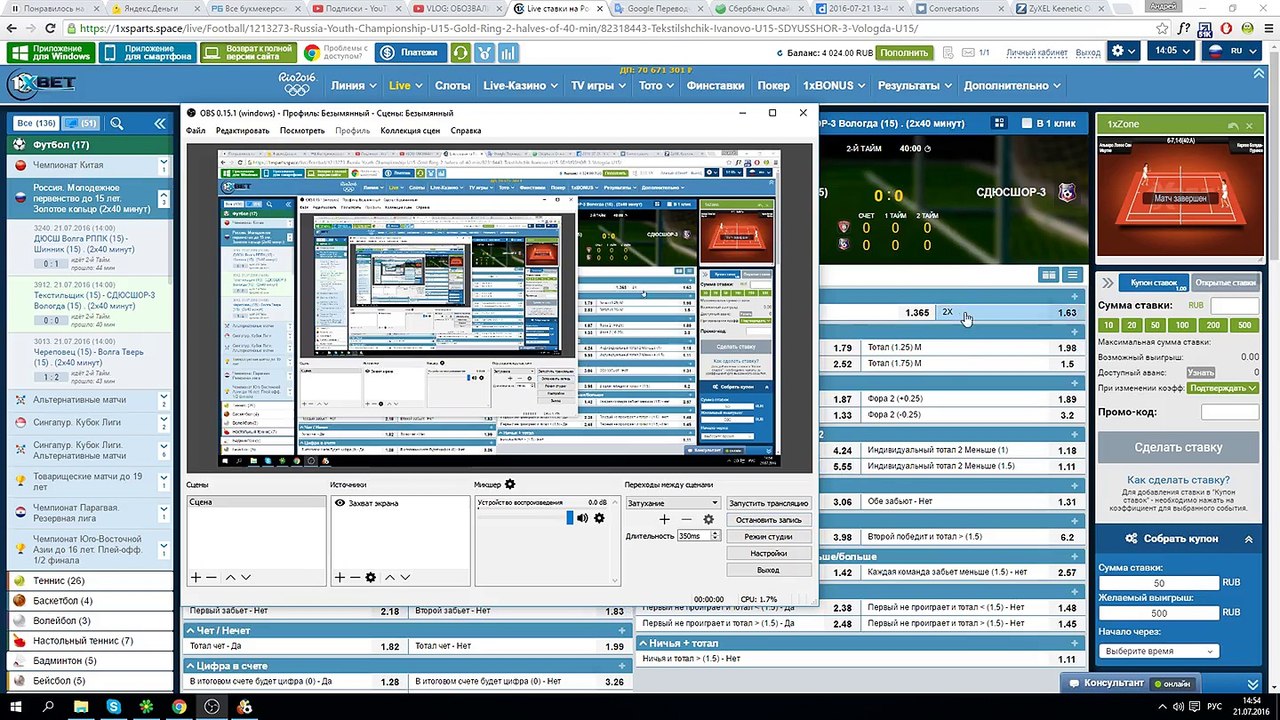Image resolution: width=1280 pixels, height=720 pixels.
Task: Open audio device gear in mixer row
Action: point(599,518)
